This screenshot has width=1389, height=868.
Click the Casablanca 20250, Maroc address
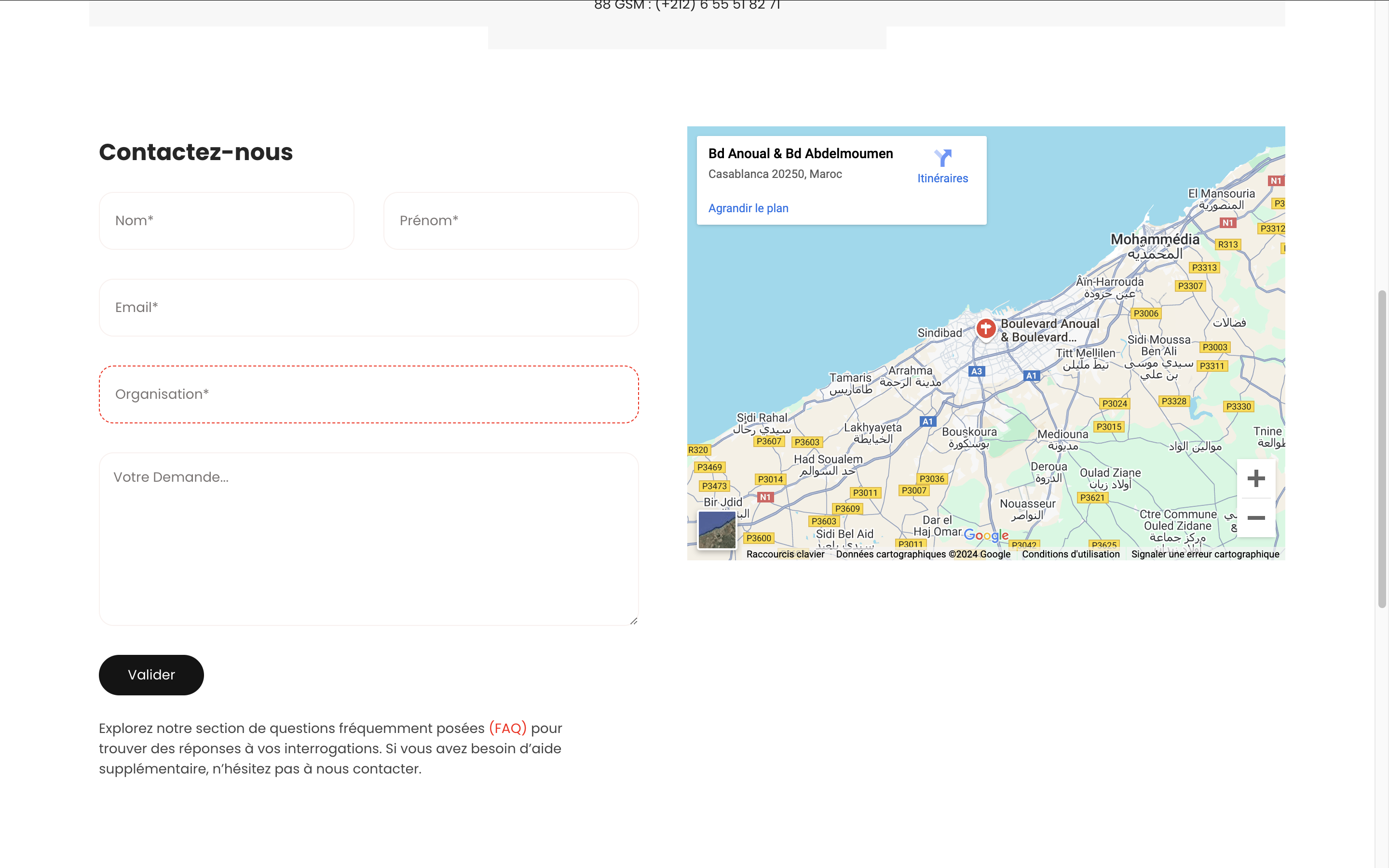(x=775, y=174)
